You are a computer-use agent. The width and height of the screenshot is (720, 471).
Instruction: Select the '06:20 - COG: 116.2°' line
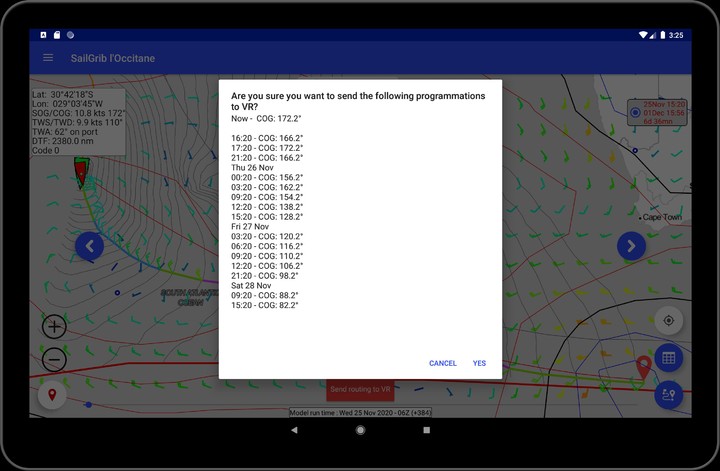267,247
